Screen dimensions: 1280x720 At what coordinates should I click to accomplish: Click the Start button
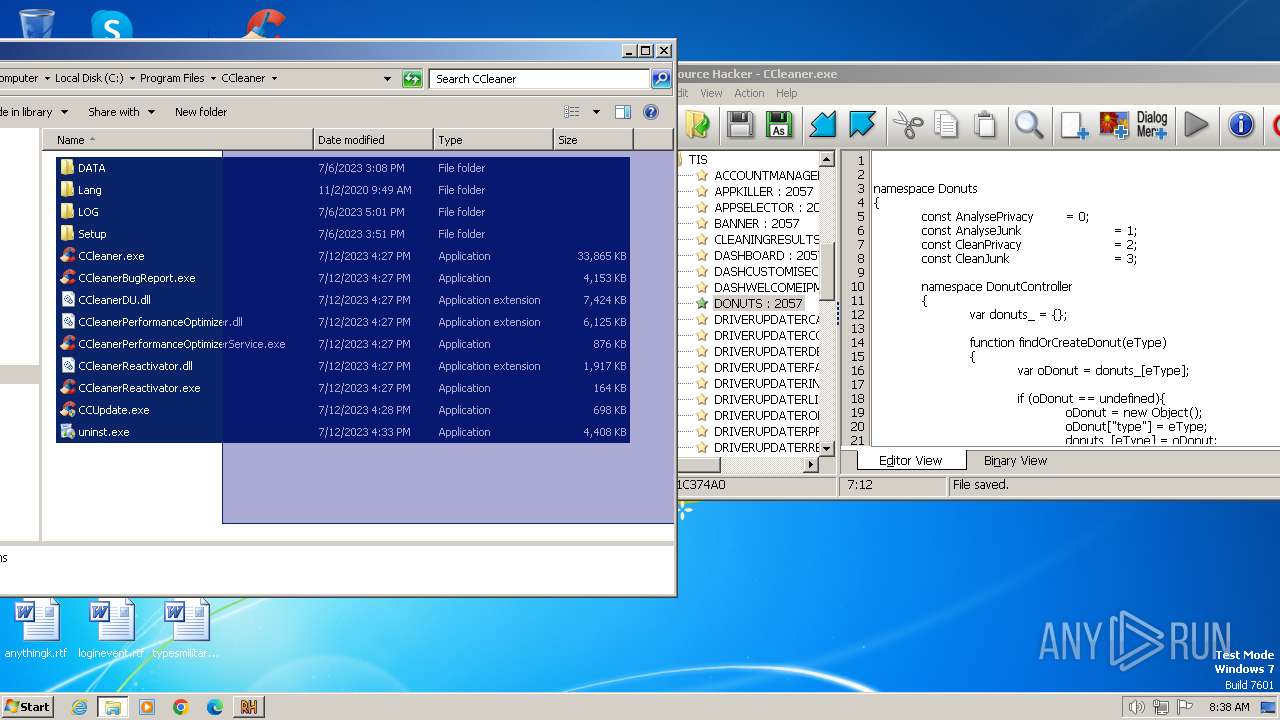(28, 706)
